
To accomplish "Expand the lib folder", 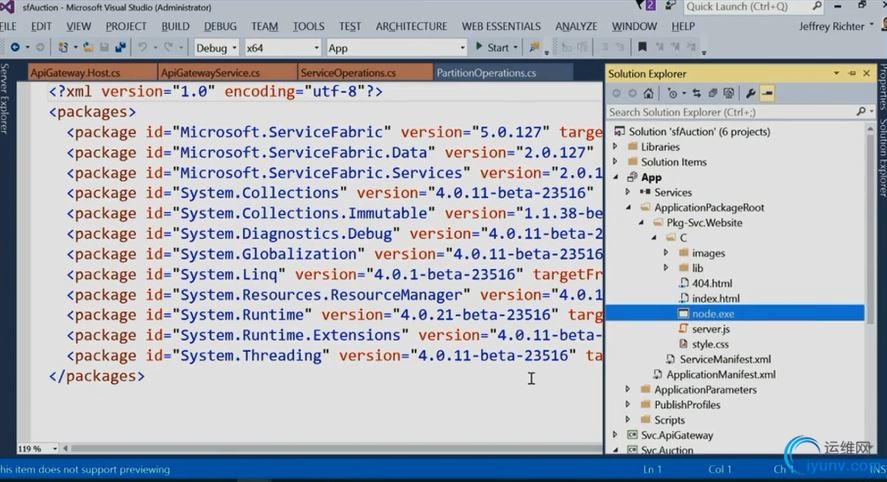I will (x=666, y=268).
